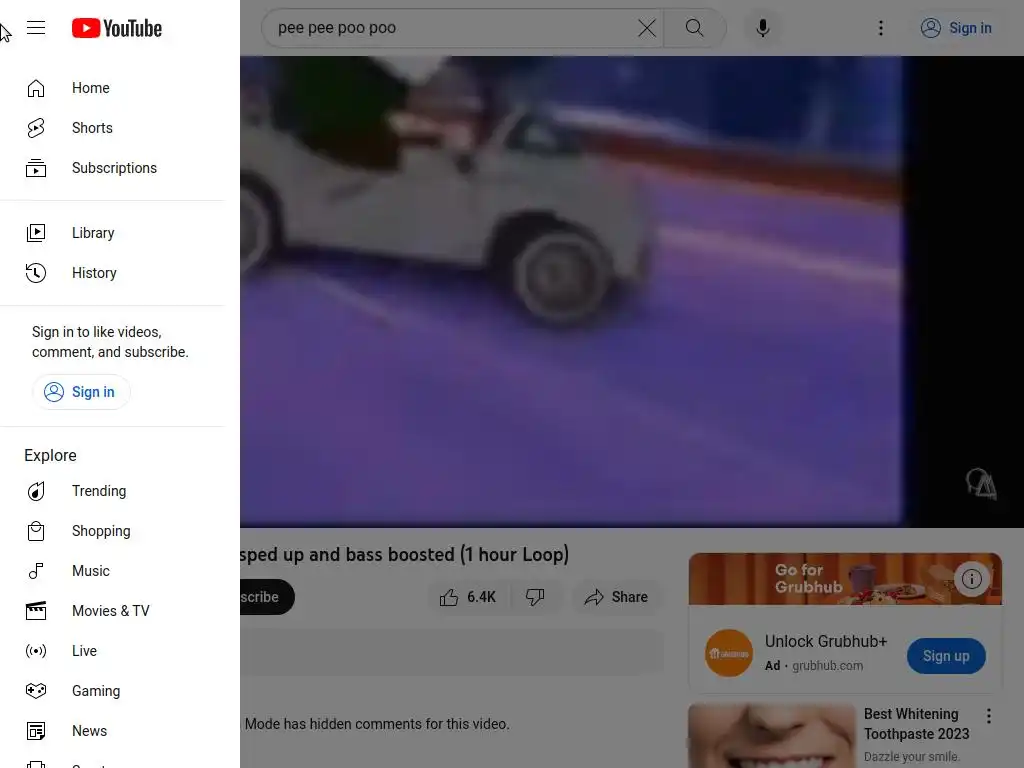Click the Subscriptions icon
This screenshot has height=768, width=1024.
(36, 168)
